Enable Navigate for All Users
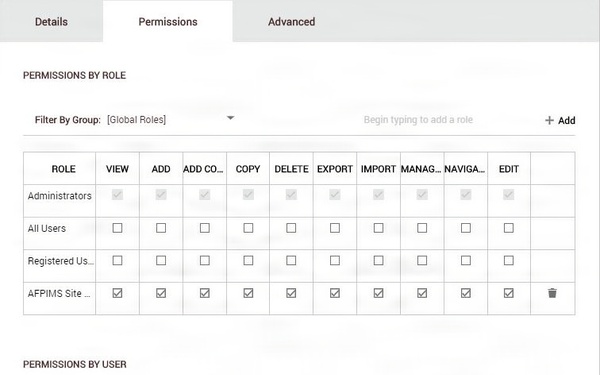This screenshot has width=600, height=375. point(466,228)
